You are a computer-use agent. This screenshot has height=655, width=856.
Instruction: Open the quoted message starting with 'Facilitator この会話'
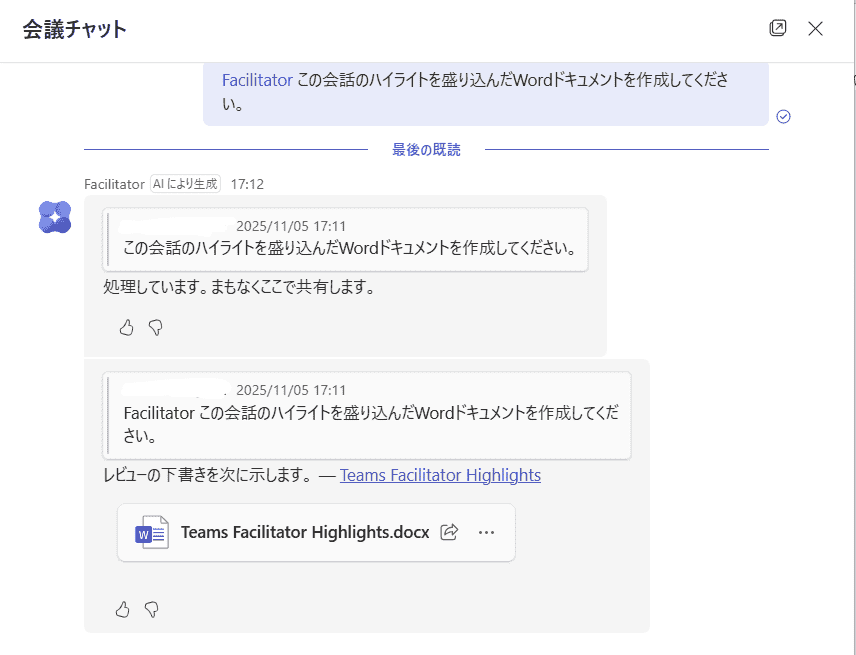[x=368, y=413]
